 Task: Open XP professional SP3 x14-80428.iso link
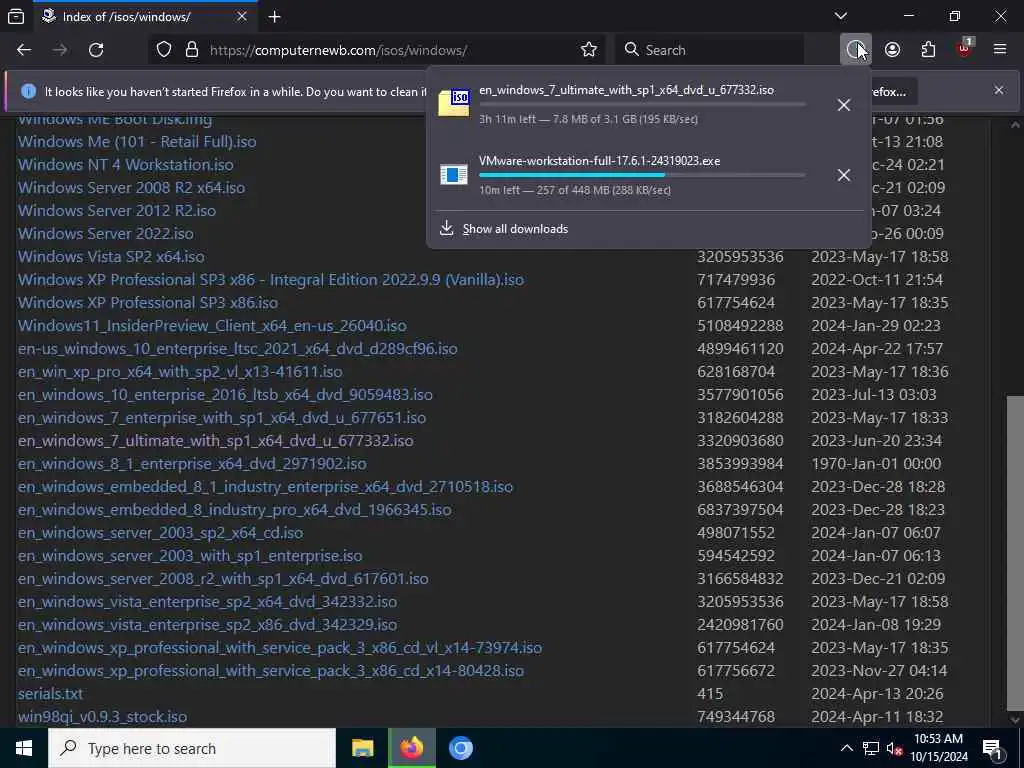[x=270, y=671]
